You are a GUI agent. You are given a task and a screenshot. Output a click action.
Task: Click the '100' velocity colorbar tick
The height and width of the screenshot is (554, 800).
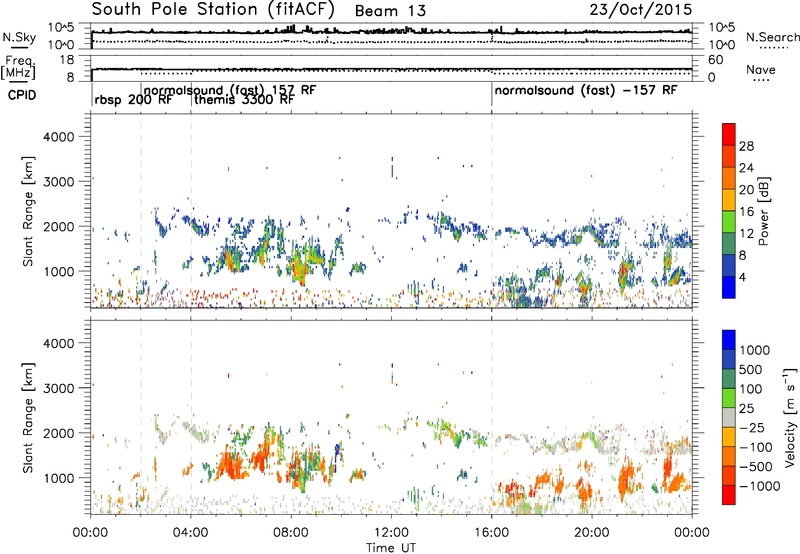(x=751, y=389)
